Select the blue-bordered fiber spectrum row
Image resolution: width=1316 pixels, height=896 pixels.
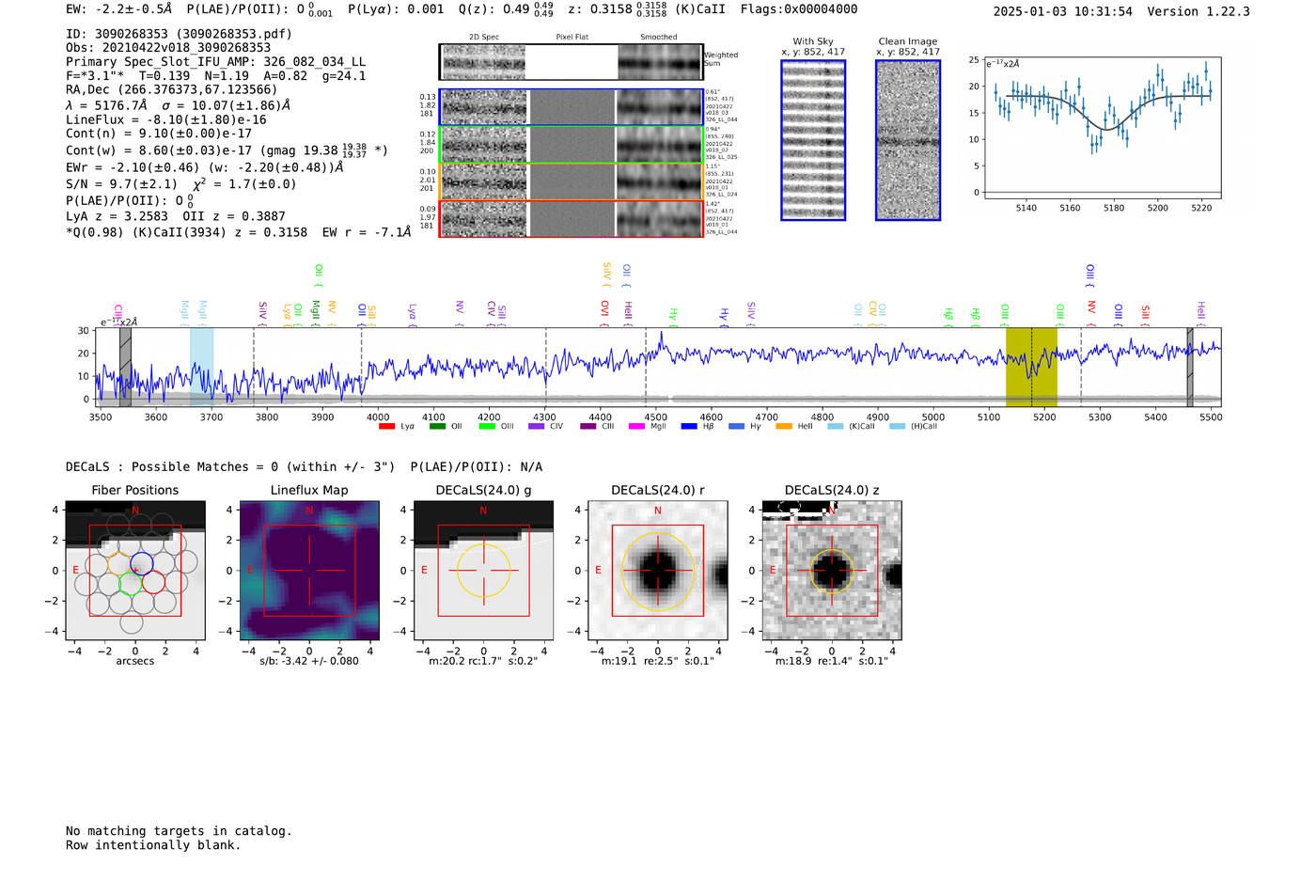572,107
